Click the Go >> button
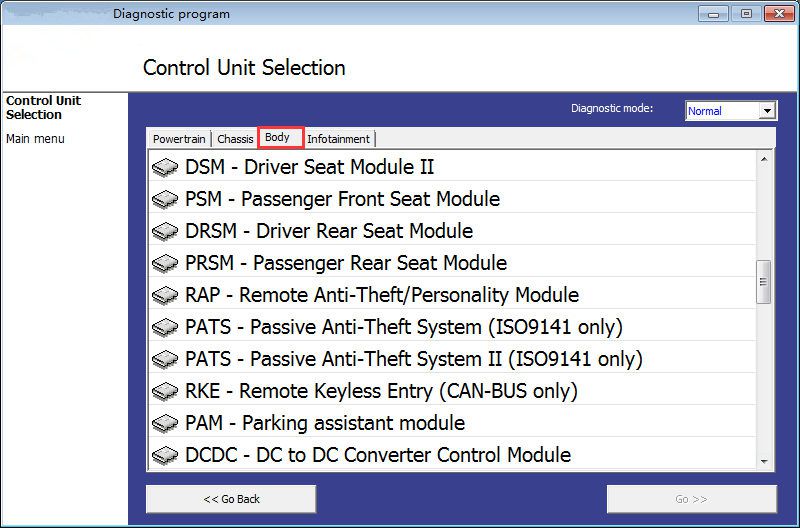 tap(691, 499)
